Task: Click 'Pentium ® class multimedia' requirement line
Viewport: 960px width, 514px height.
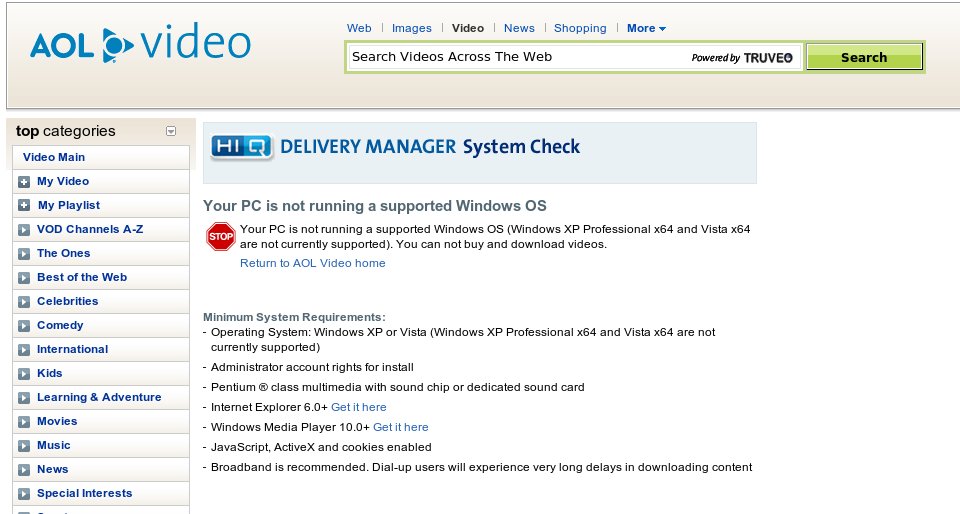Action: [x=398, y=387]
